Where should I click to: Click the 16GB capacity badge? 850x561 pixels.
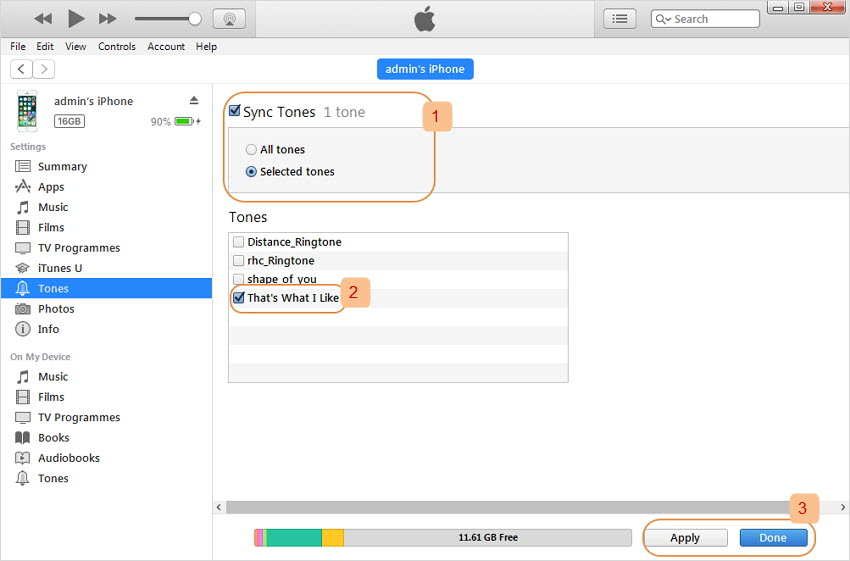[69, 121]
